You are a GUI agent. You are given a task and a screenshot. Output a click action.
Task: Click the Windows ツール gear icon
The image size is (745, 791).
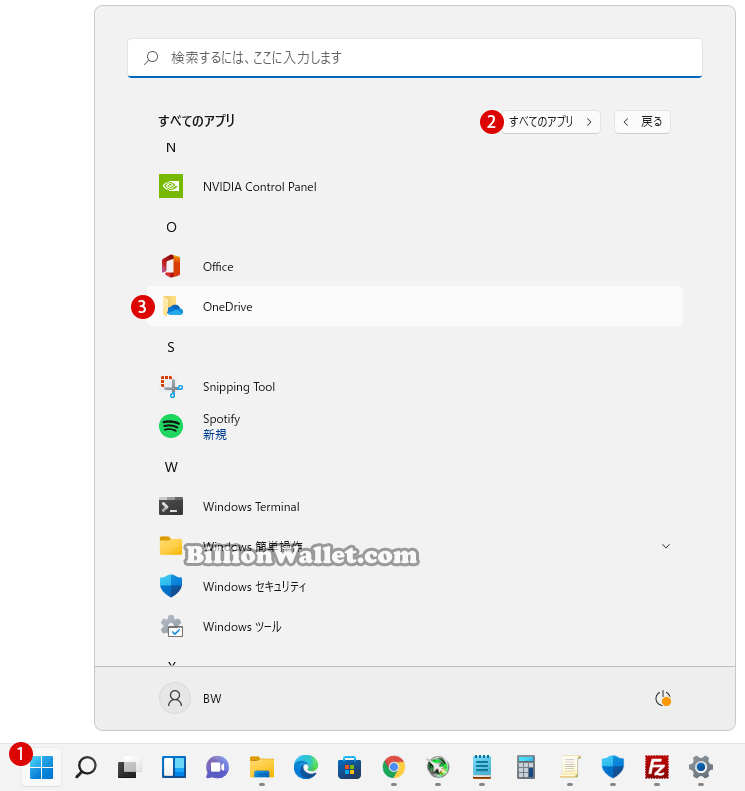click(x=172, y=627)
